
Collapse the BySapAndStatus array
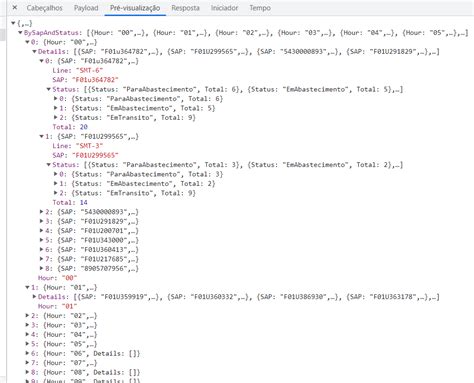20,33
